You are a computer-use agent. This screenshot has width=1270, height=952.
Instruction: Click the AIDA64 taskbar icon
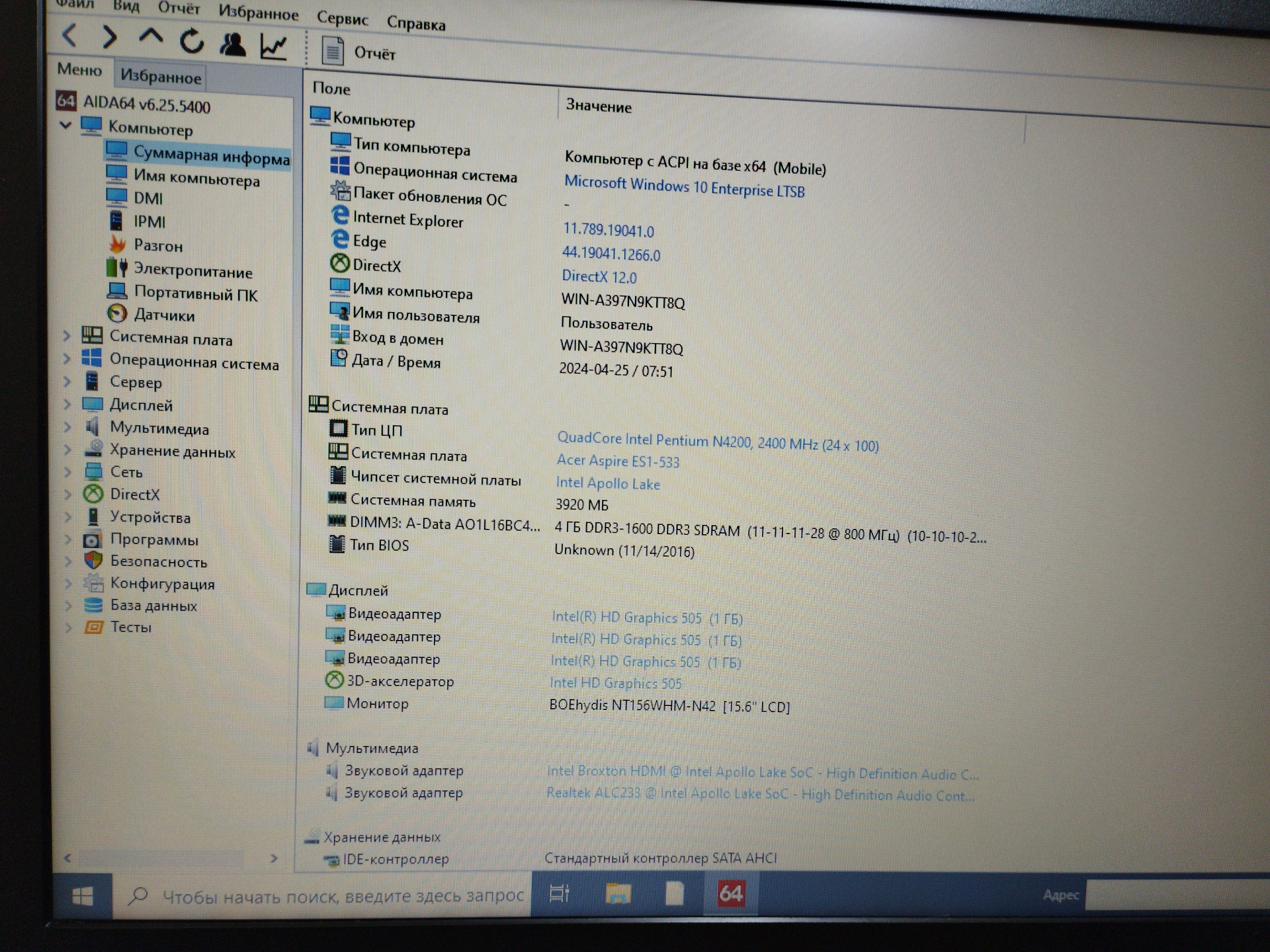pos(731,893)
